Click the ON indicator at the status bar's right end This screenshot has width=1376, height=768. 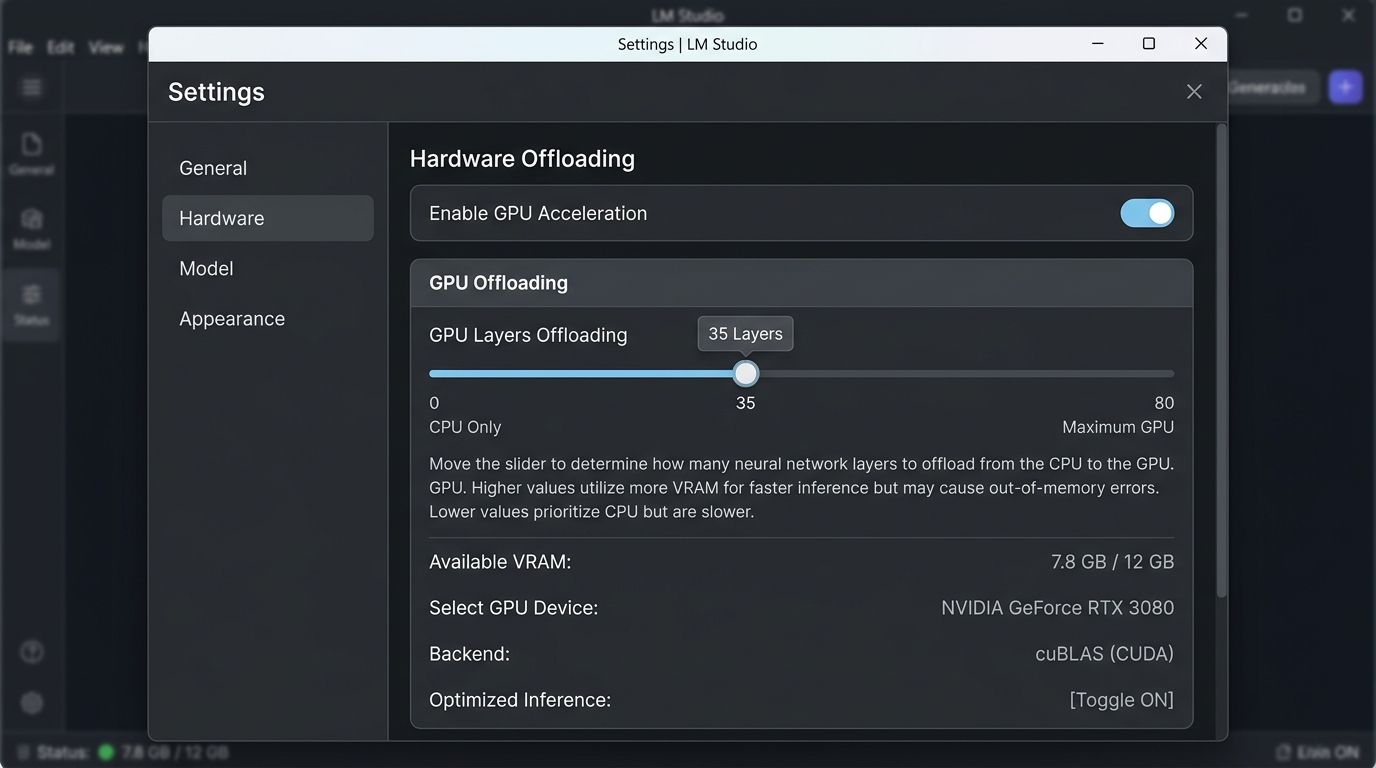1318,752
